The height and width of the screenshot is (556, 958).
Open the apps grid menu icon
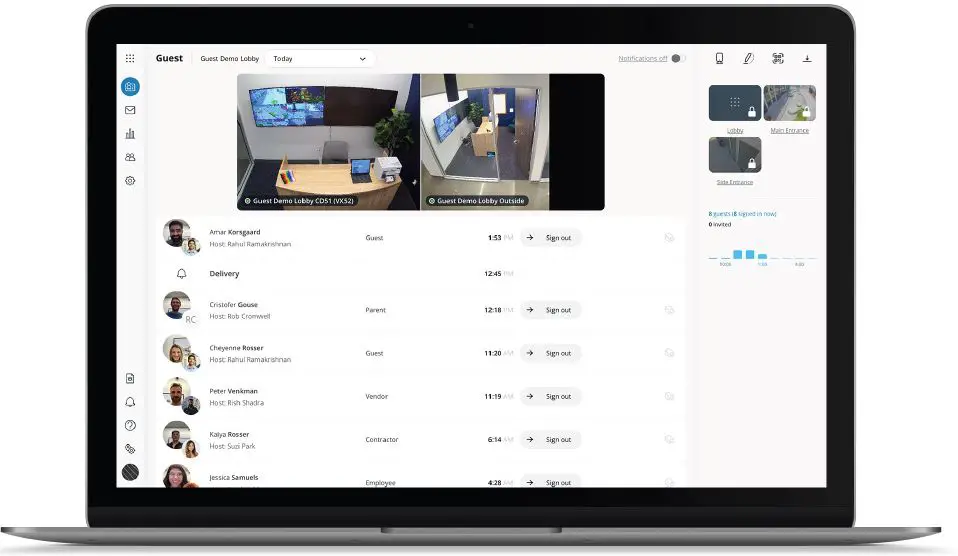[x=130, y=59]
